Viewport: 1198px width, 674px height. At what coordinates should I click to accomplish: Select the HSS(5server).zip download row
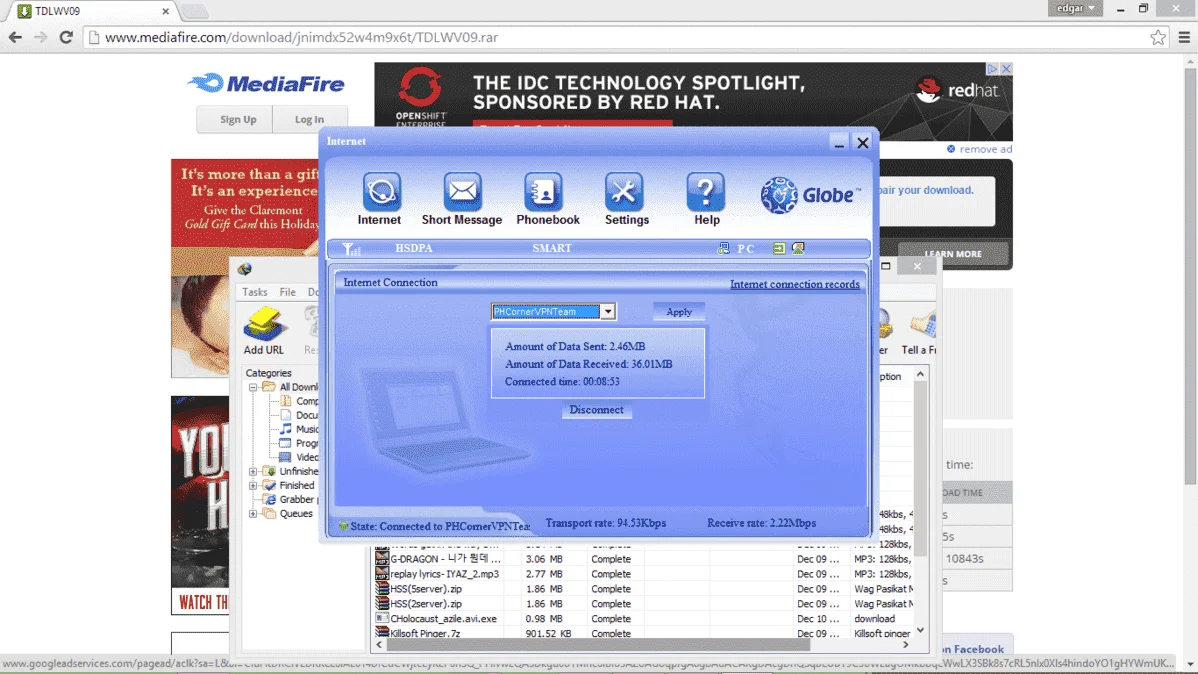pos(642,589)
